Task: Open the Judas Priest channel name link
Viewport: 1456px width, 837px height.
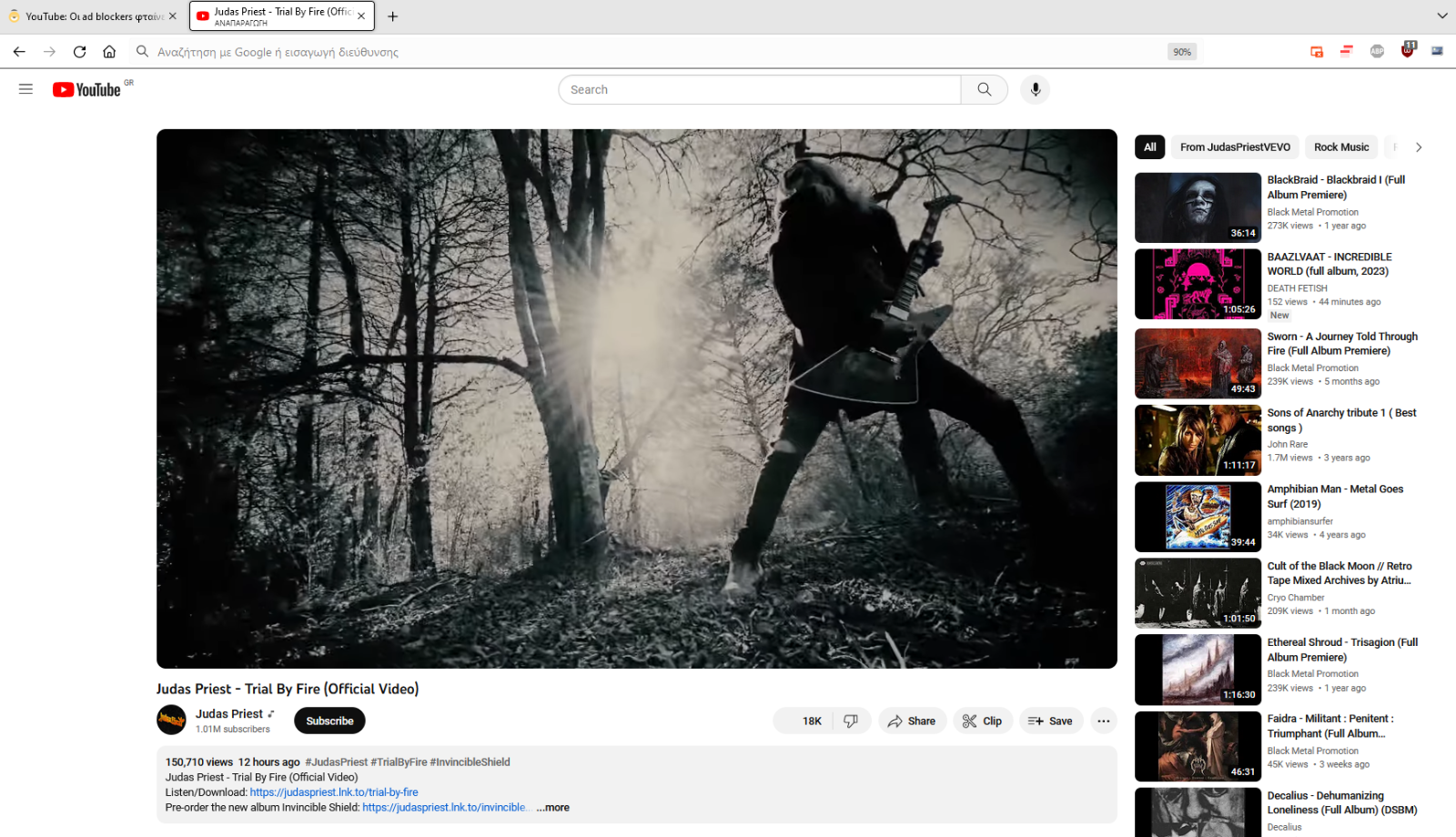Action: 229,714
